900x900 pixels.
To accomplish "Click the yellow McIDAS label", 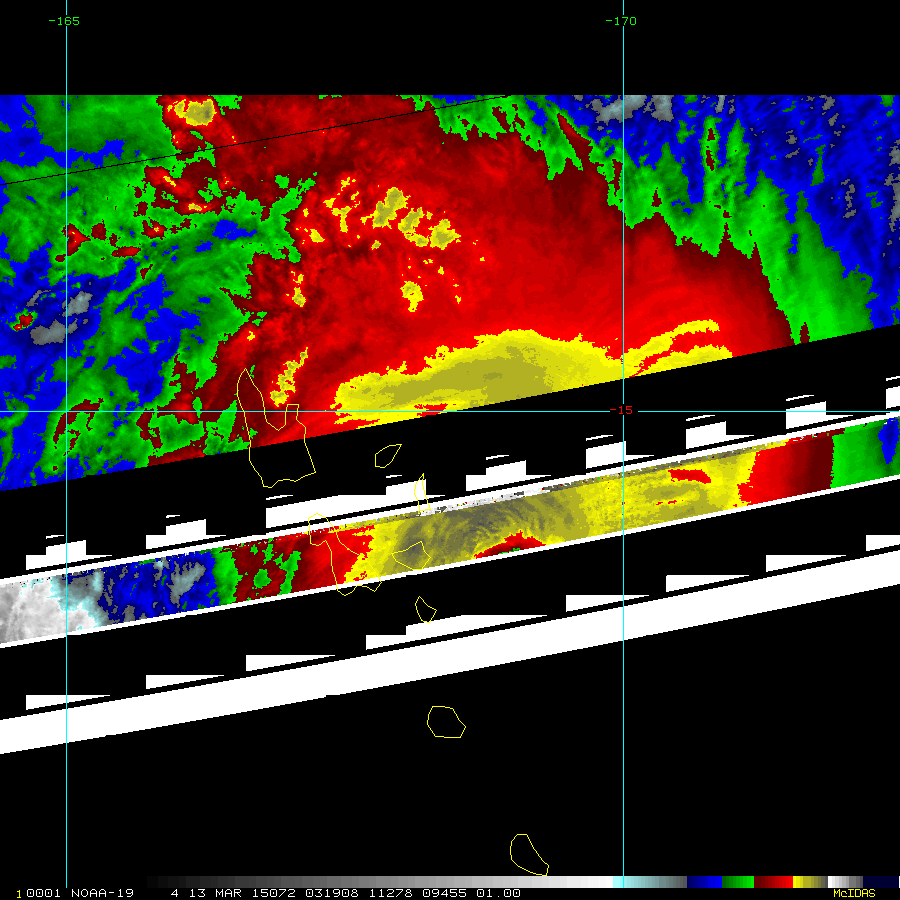I will tap(854, 893).
